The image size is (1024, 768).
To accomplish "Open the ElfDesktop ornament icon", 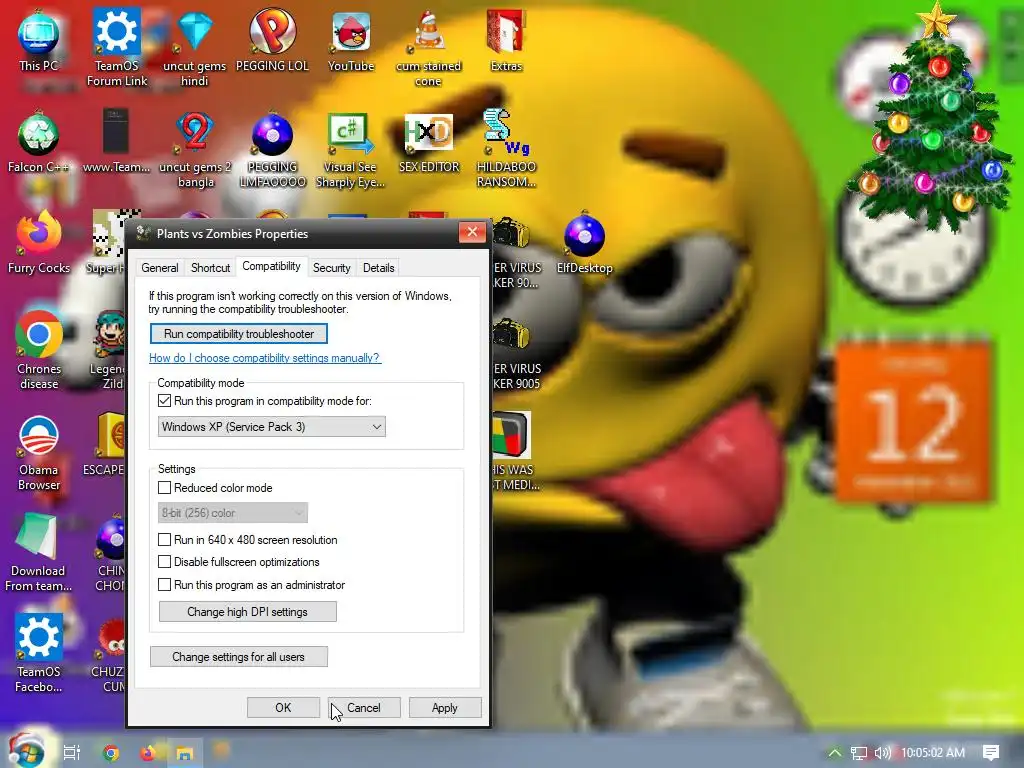I will click(584, 242).
